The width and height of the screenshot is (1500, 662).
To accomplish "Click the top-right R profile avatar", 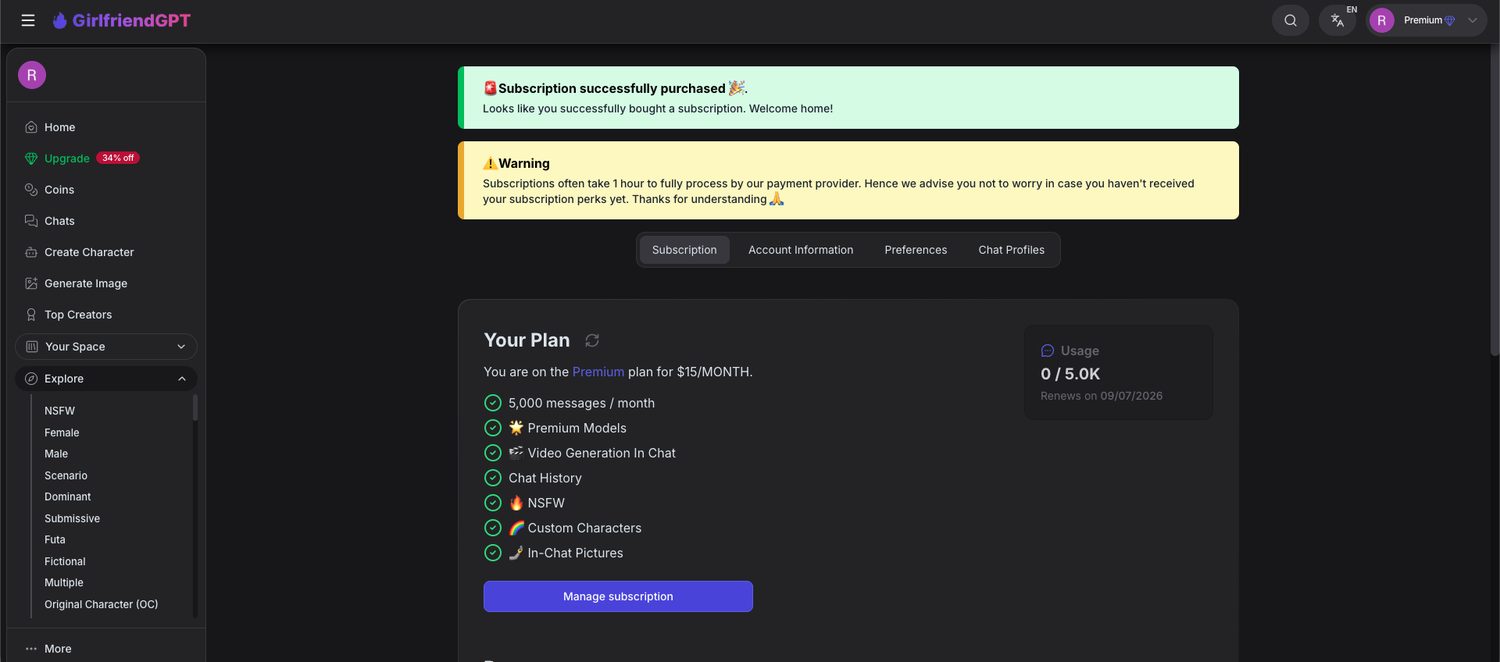I will pos(1382,20).
